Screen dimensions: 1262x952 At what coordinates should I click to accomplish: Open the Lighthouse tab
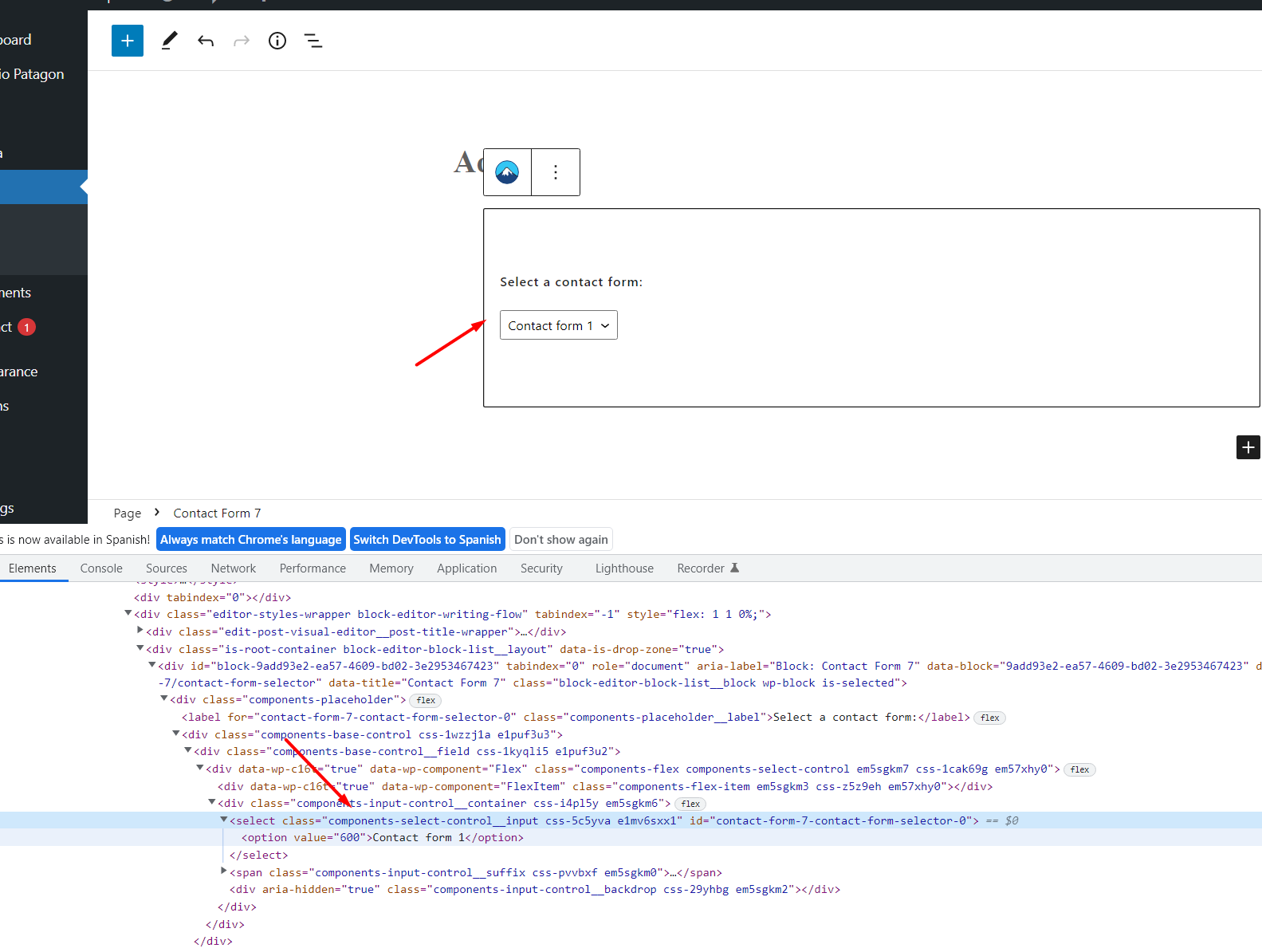624,568
